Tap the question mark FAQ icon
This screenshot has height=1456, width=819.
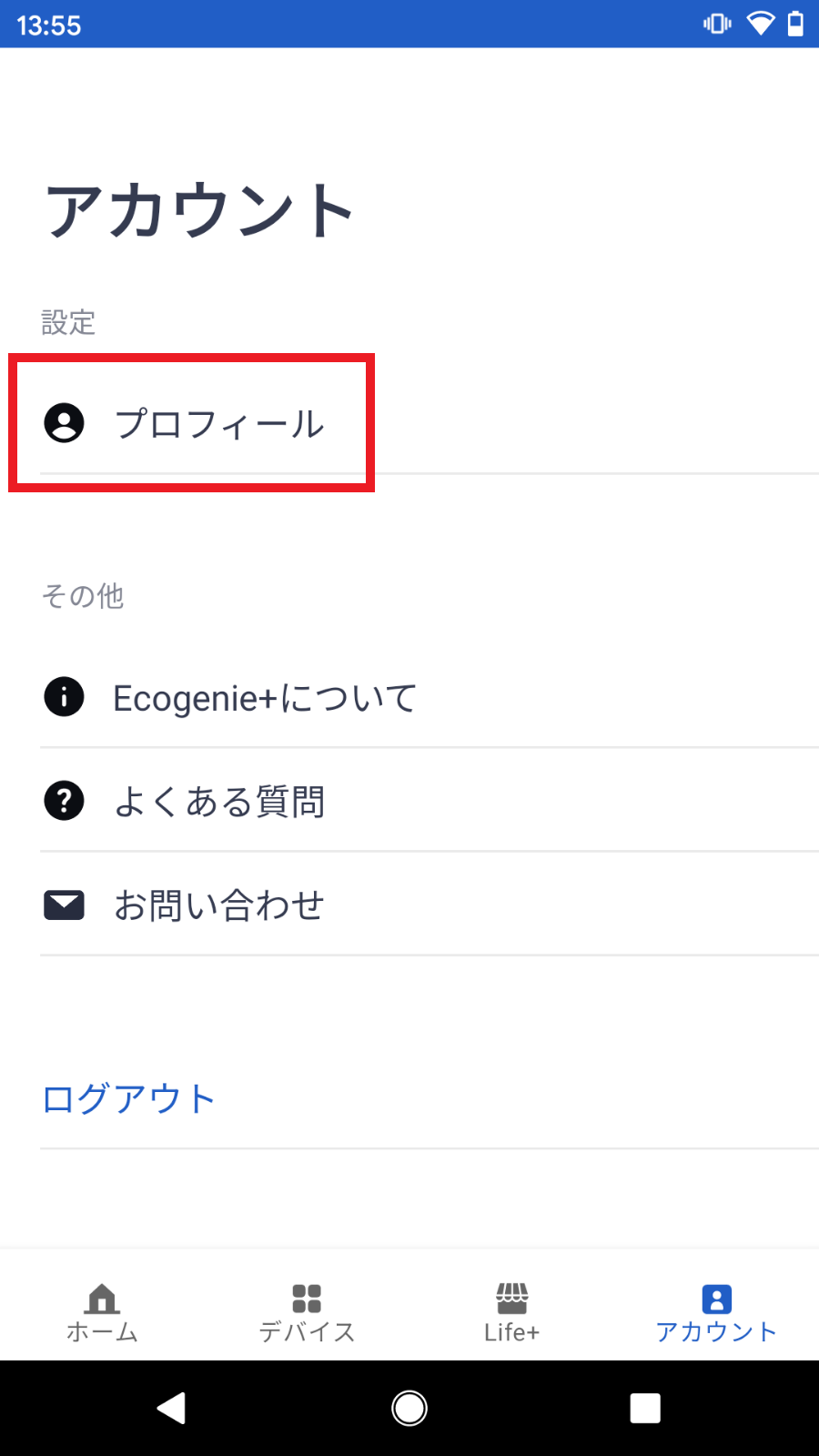pos(64,801)
